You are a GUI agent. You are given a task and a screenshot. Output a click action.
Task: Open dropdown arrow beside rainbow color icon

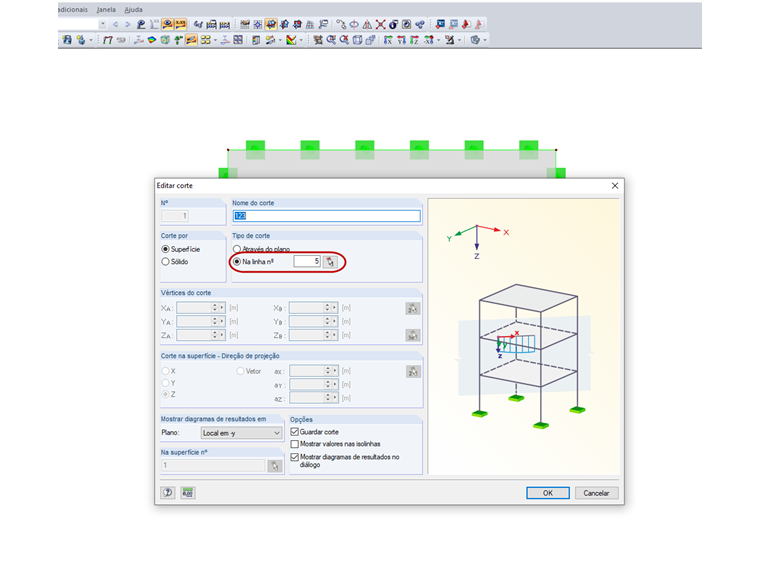[301, 40]
